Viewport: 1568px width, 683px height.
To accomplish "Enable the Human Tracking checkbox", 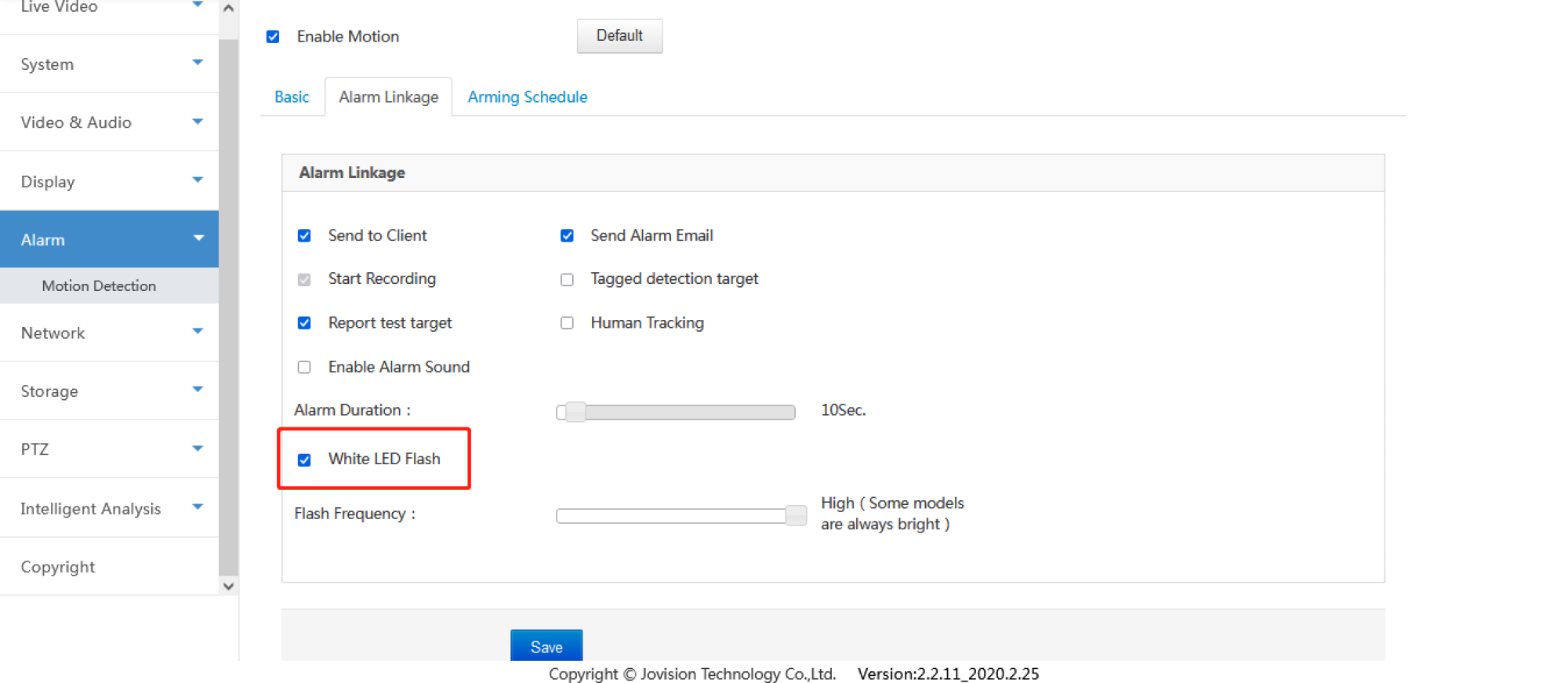I will pos(567,323).
